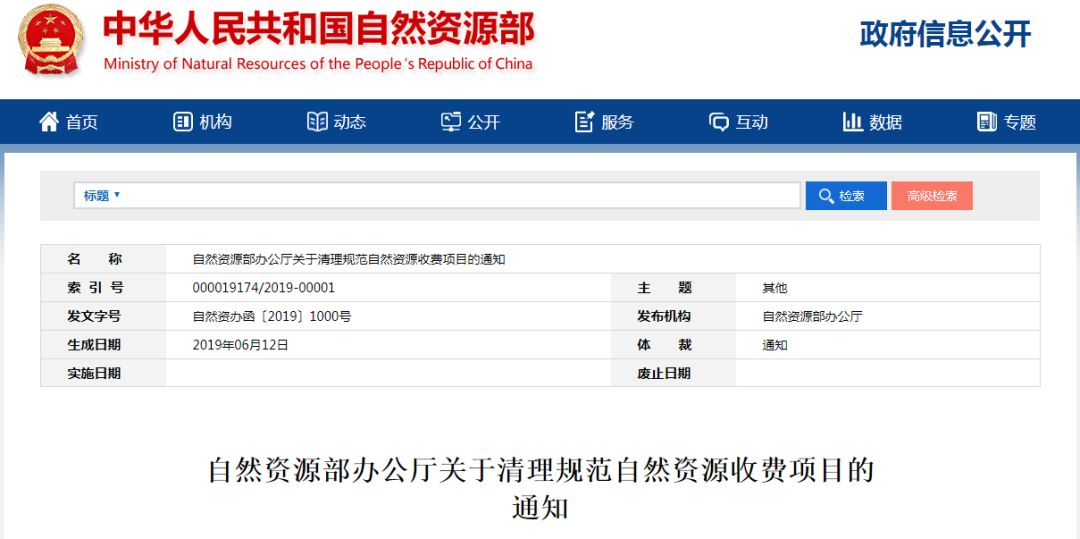The image size is (1080, 539).
Task: Click the 高级检索 advanced search button
Action: [932, 196]
